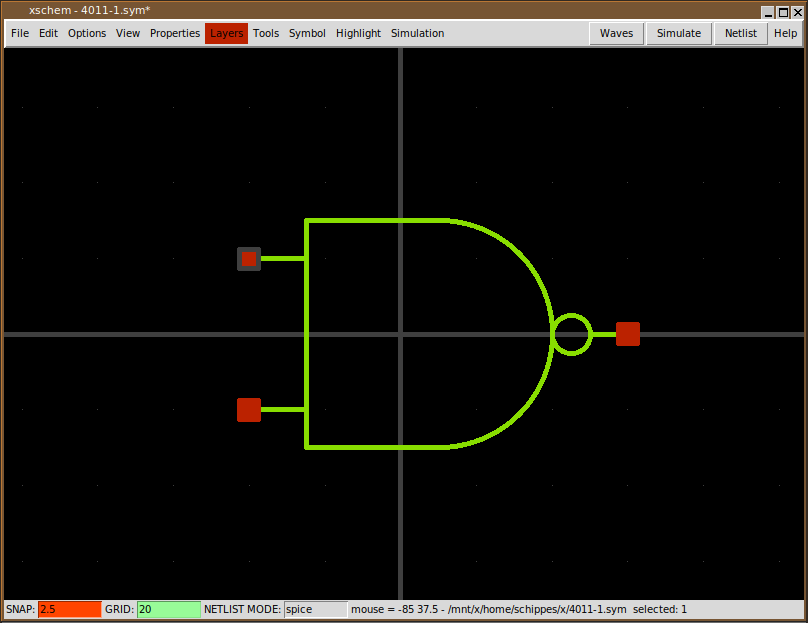Open the Symbol menu
Screen dimensions: 808x623
[x=307, y=33]
